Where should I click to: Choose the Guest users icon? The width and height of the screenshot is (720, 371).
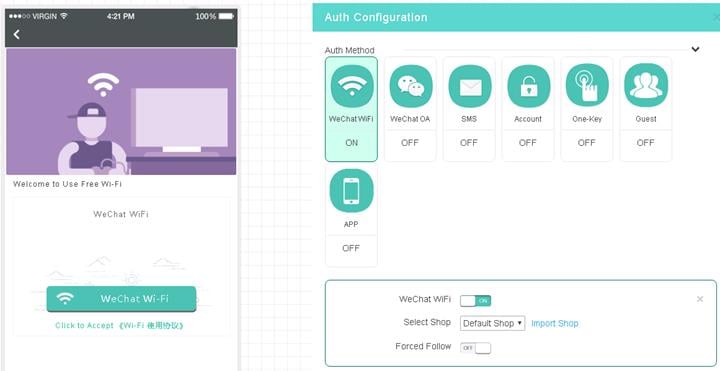[646, 85]
